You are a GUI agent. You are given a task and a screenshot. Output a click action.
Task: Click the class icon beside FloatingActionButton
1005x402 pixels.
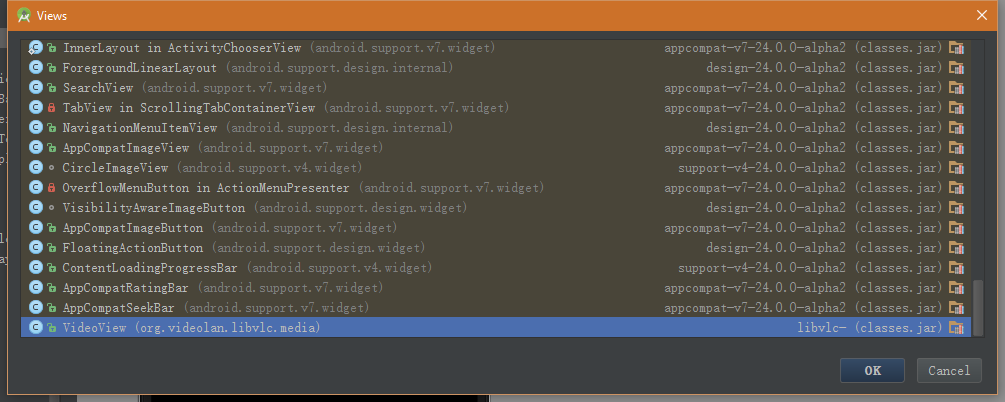pos(36,247)
